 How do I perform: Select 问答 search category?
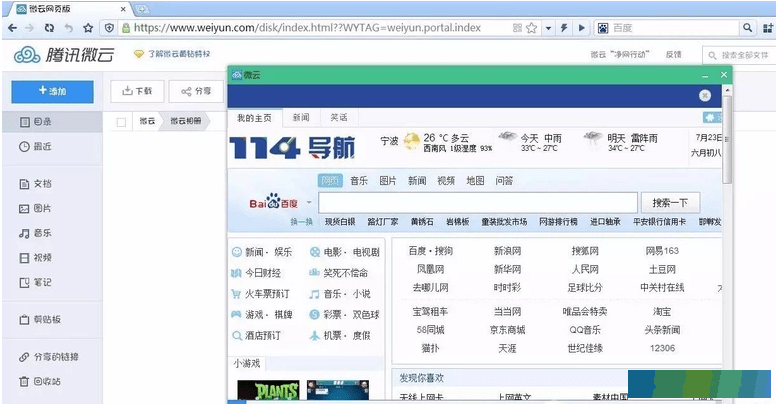504,181
